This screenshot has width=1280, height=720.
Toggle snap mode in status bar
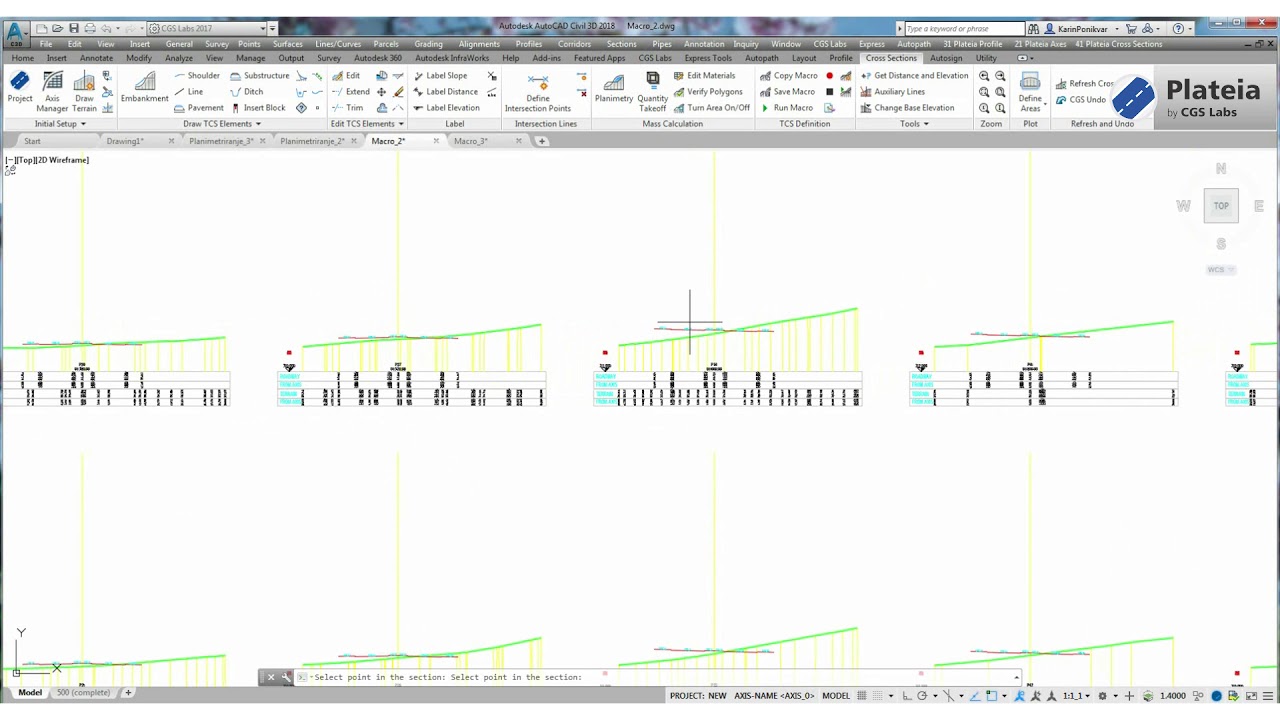(877, 696)
